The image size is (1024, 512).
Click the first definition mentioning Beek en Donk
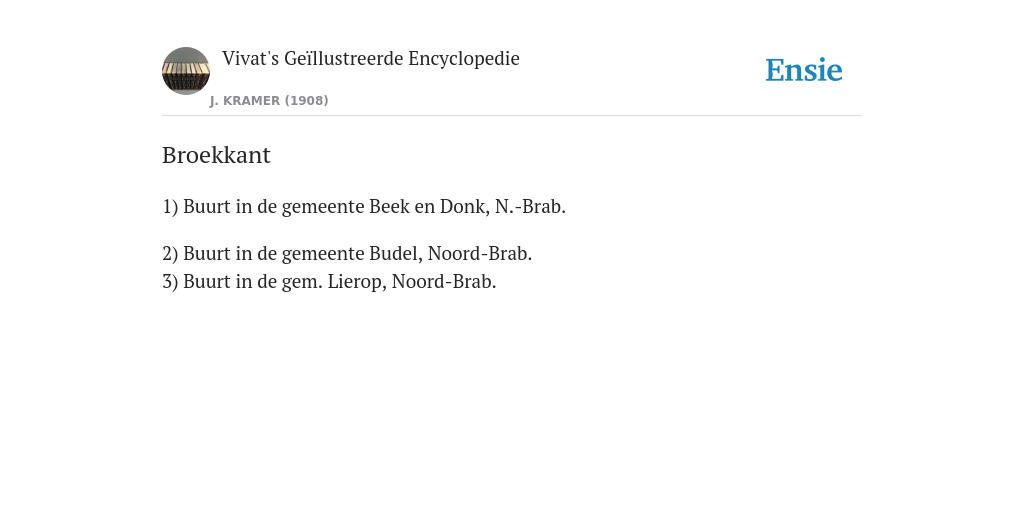tap(364, 206)
